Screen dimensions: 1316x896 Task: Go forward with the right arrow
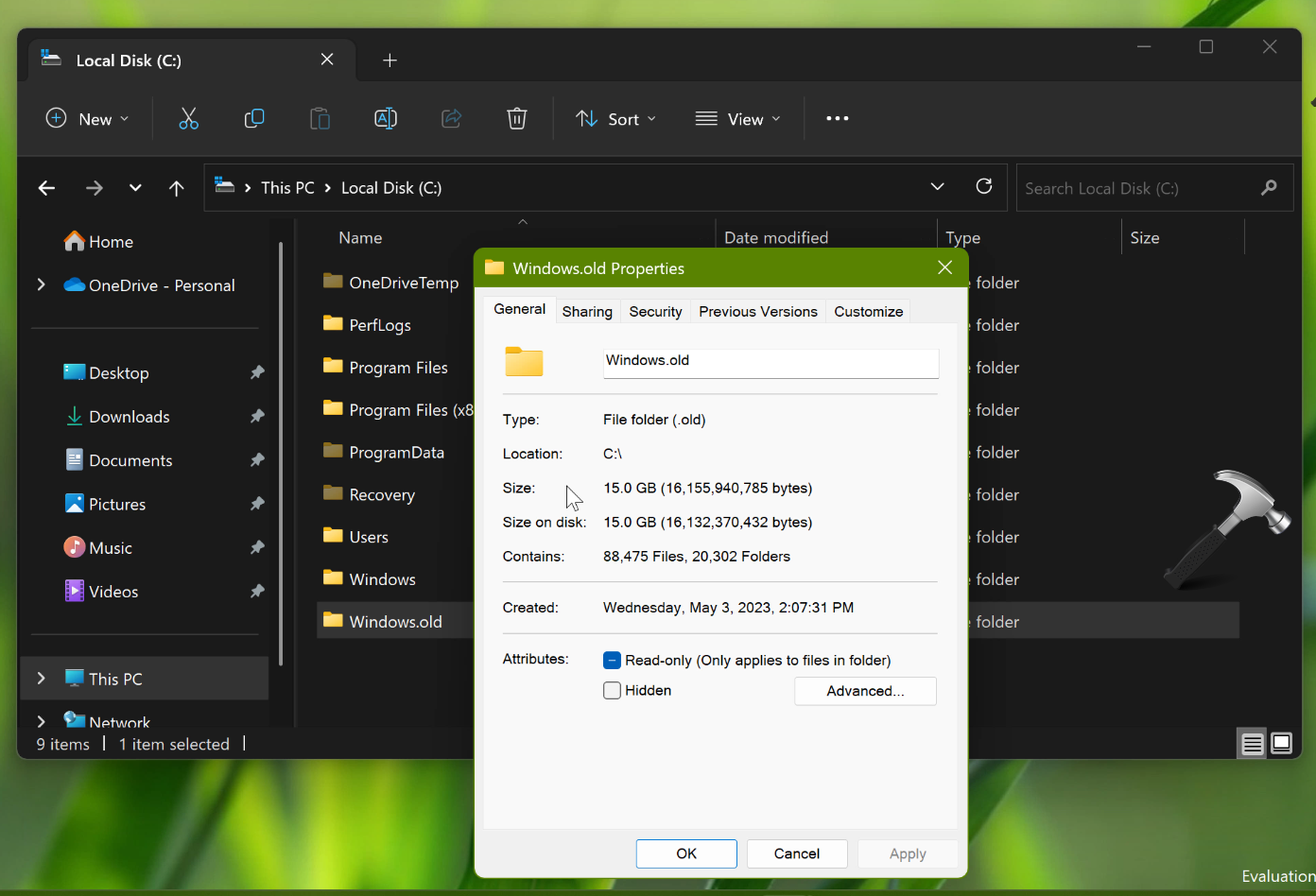(x=94, y=188)
